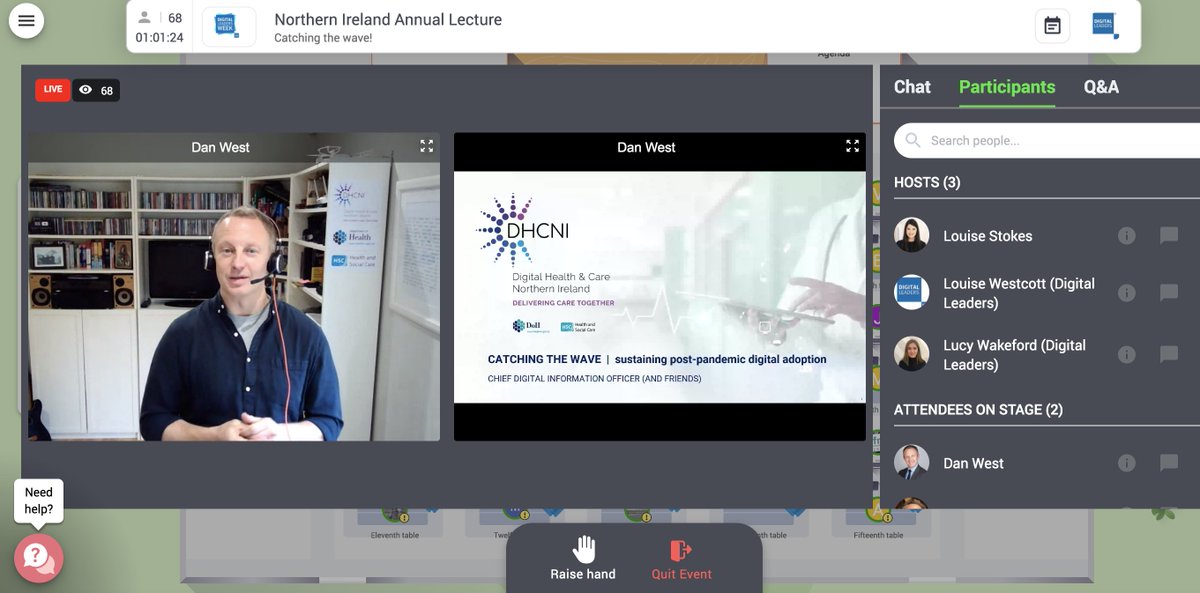Click the Digital Leaders Week event logo
The height and width of the screenshot is (593, 1200).
[x=228, y=27]
